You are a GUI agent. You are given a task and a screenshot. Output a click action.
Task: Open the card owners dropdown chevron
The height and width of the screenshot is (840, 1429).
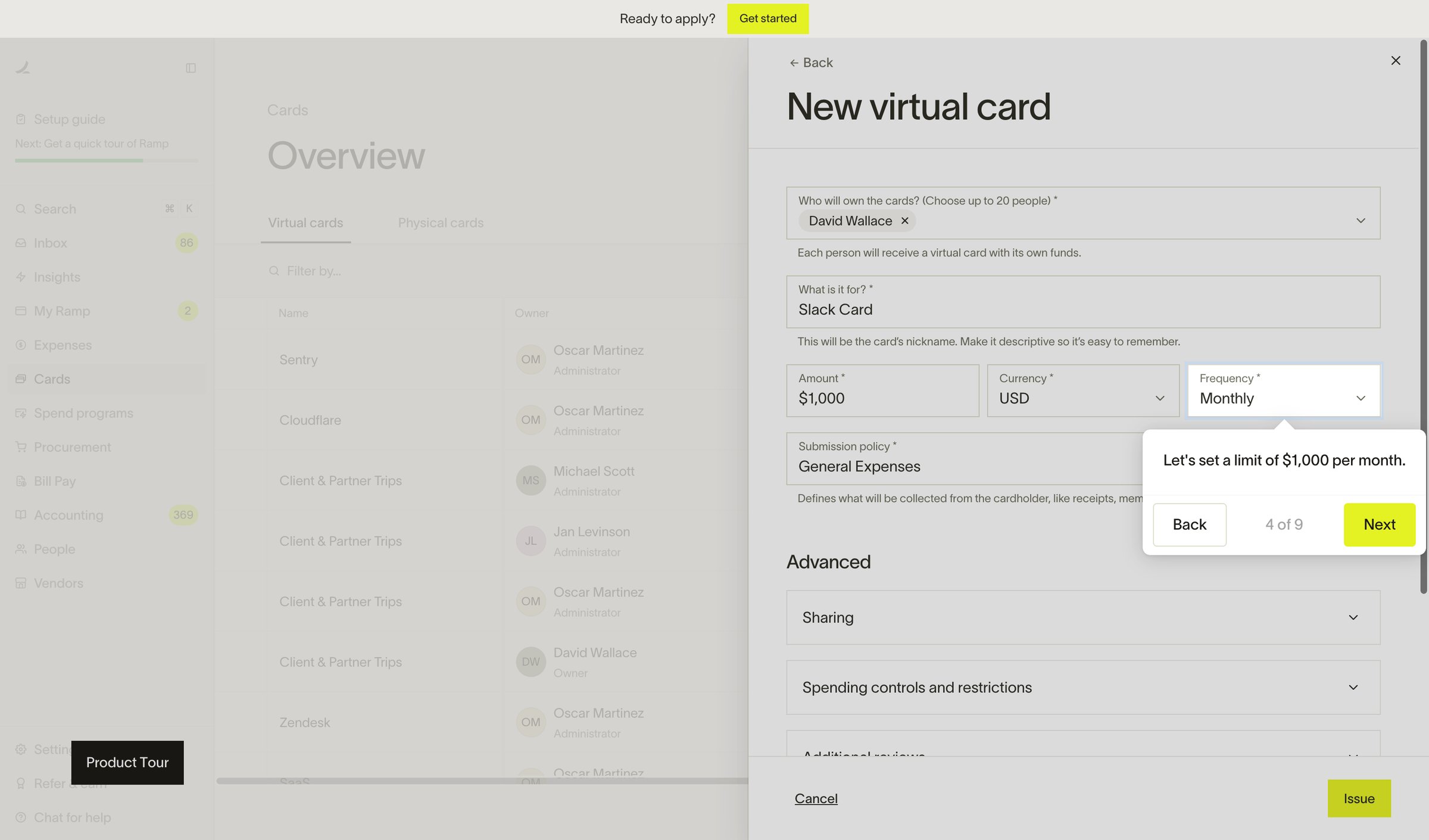coord(1360,221)
